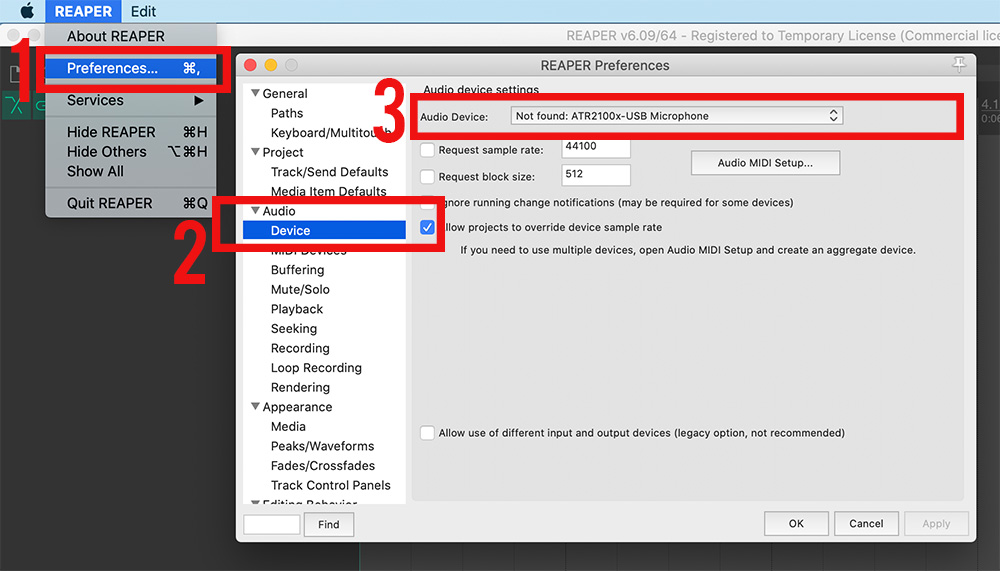
Task: Collapse the Audio tree section
Action: tap(255, 211)
